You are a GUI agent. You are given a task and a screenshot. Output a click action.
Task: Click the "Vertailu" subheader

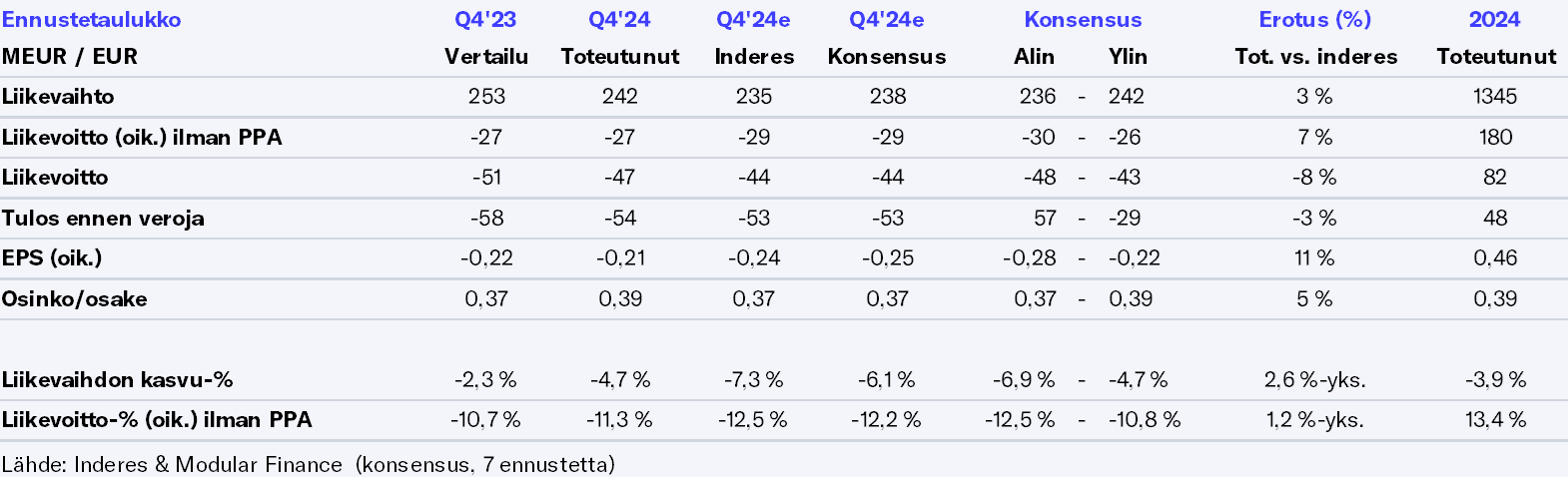coord(486,57)
